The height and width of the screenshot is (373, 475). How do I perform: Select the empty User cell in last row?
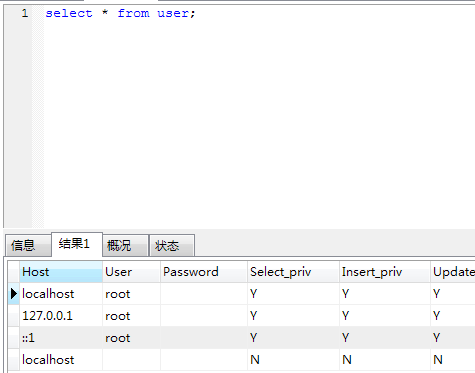131,360
